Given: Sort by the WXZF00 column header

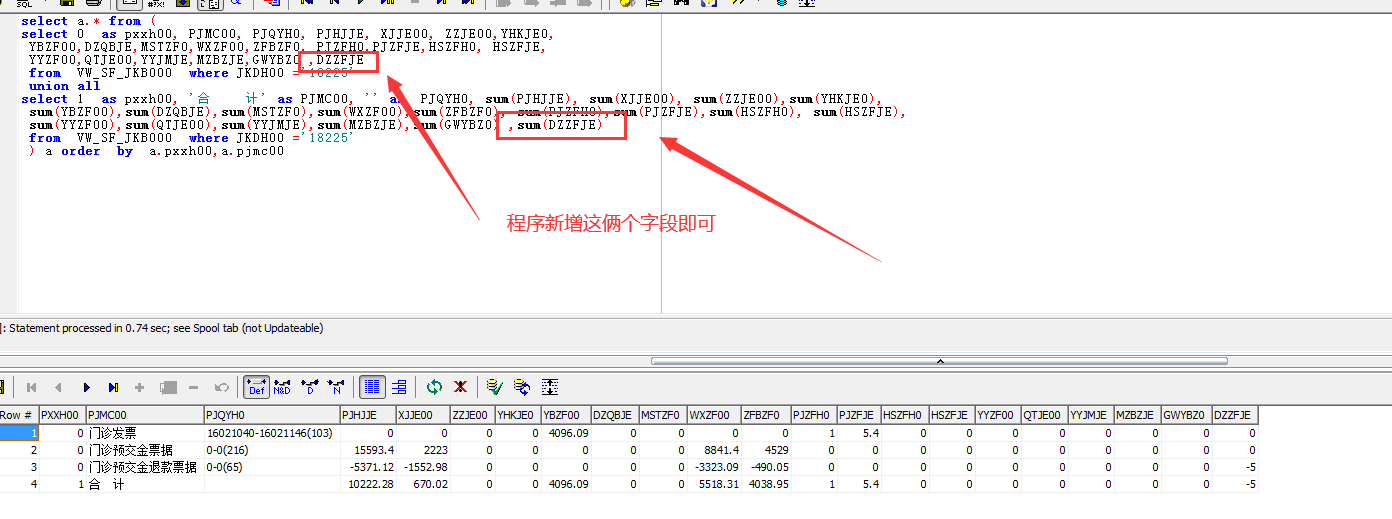Looking at the screenshot, I should coord(714,415).
